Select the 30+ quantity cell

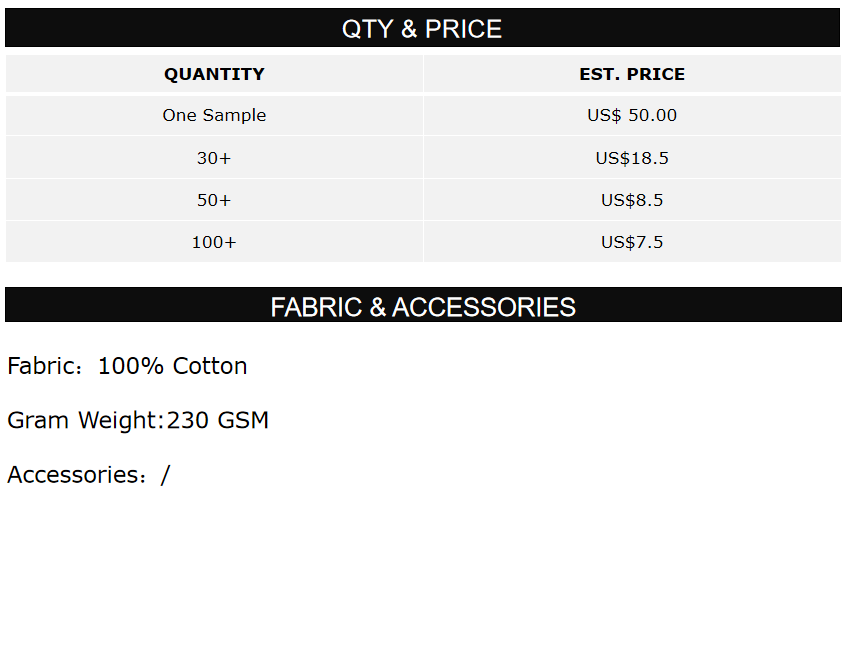click(214, 158)
